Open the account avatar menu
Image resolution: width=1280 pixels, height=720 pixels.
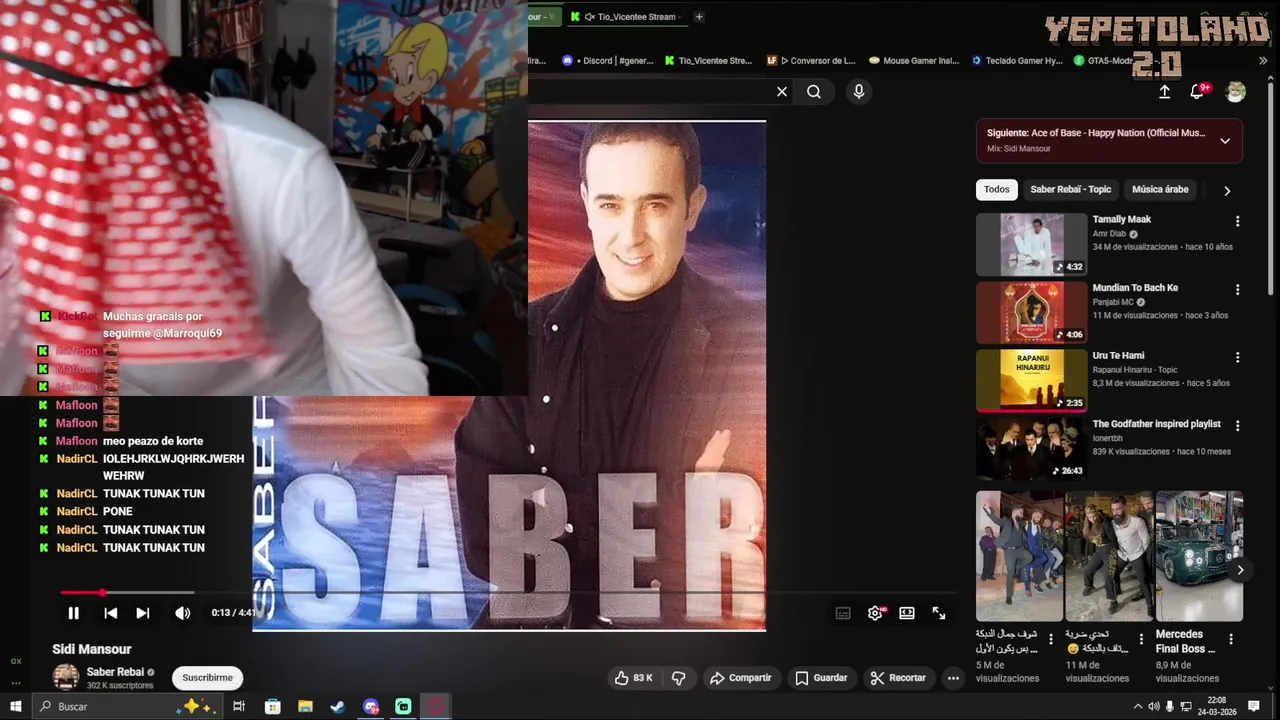[x=1236, y=92]
